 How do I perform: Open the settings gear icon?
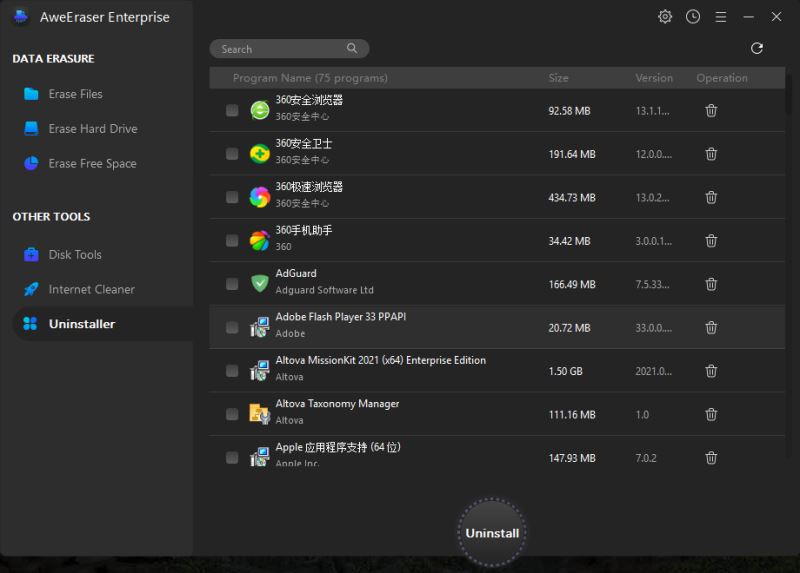point(664,17)
